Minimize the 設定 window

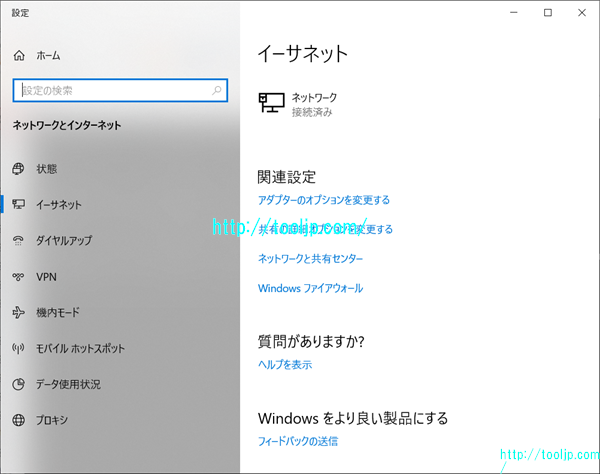click(514, 13)
